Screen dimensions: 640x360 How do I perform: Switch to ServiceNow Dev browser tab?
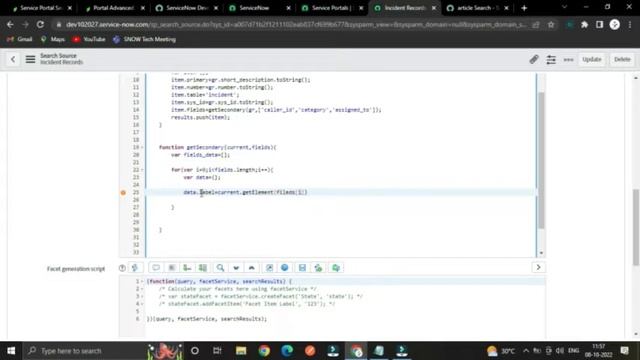187,8
